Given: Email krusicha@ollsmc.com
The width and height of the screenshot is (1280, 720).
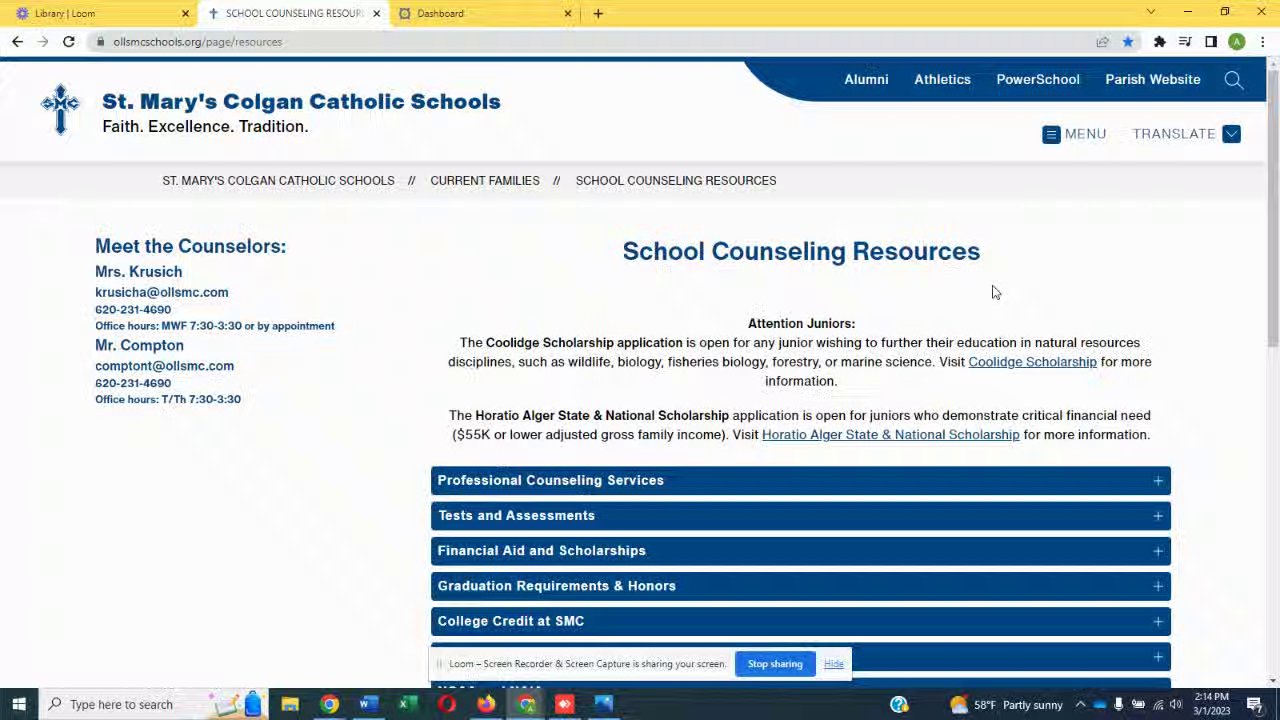Looking at the screenshot, I should tap(161, 292).
